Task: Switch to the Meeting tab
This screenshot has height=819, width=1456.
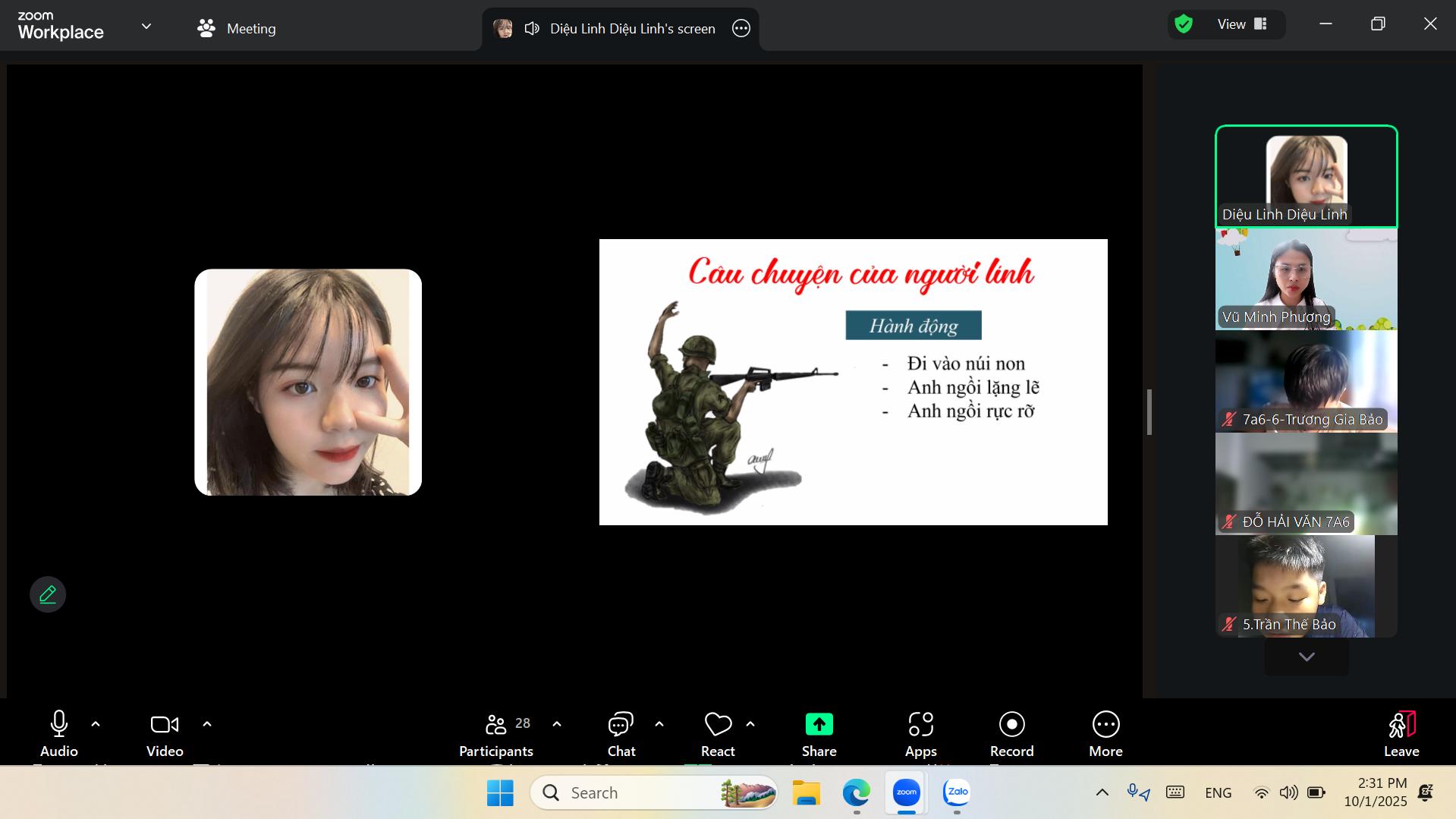Action: (x=237, y=29)
